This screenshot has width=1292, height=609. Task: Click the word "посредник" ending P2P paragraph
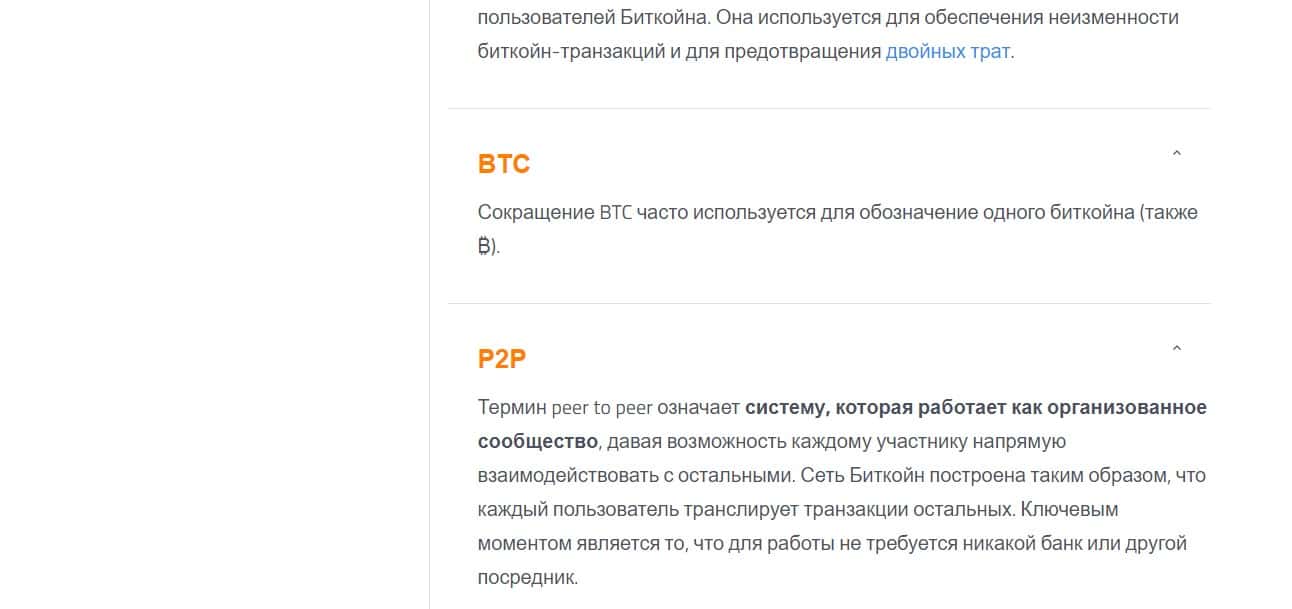(526, 578)
